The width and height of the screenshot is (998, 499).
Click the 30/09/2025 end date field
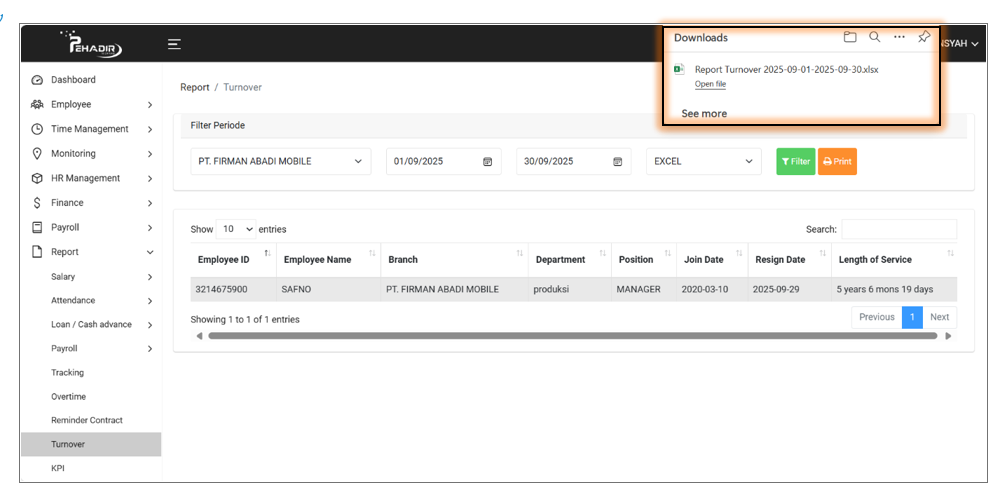click(x=573, y=162)
